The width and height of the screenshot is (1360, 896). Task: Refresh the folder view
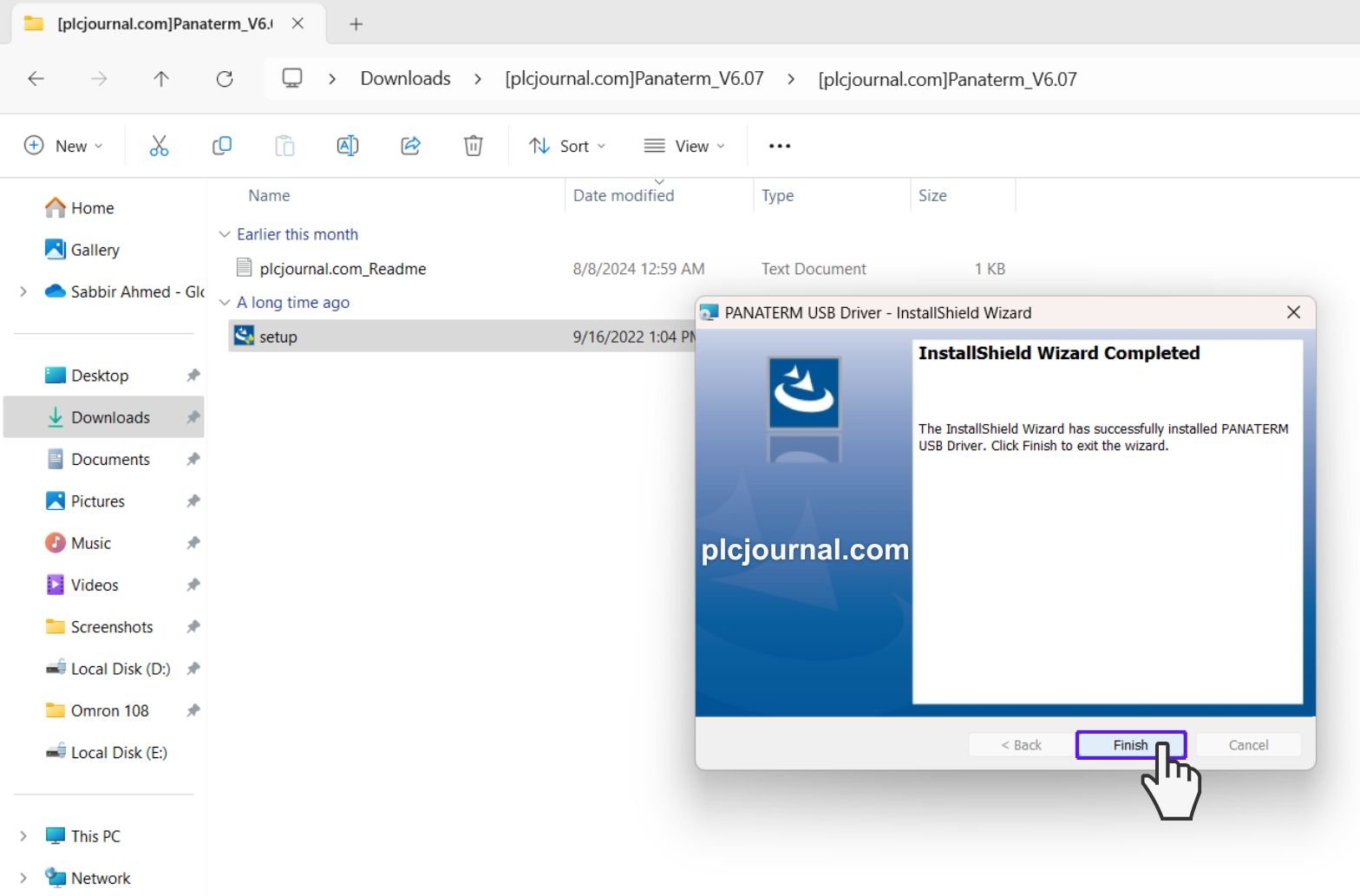point(225,79)
